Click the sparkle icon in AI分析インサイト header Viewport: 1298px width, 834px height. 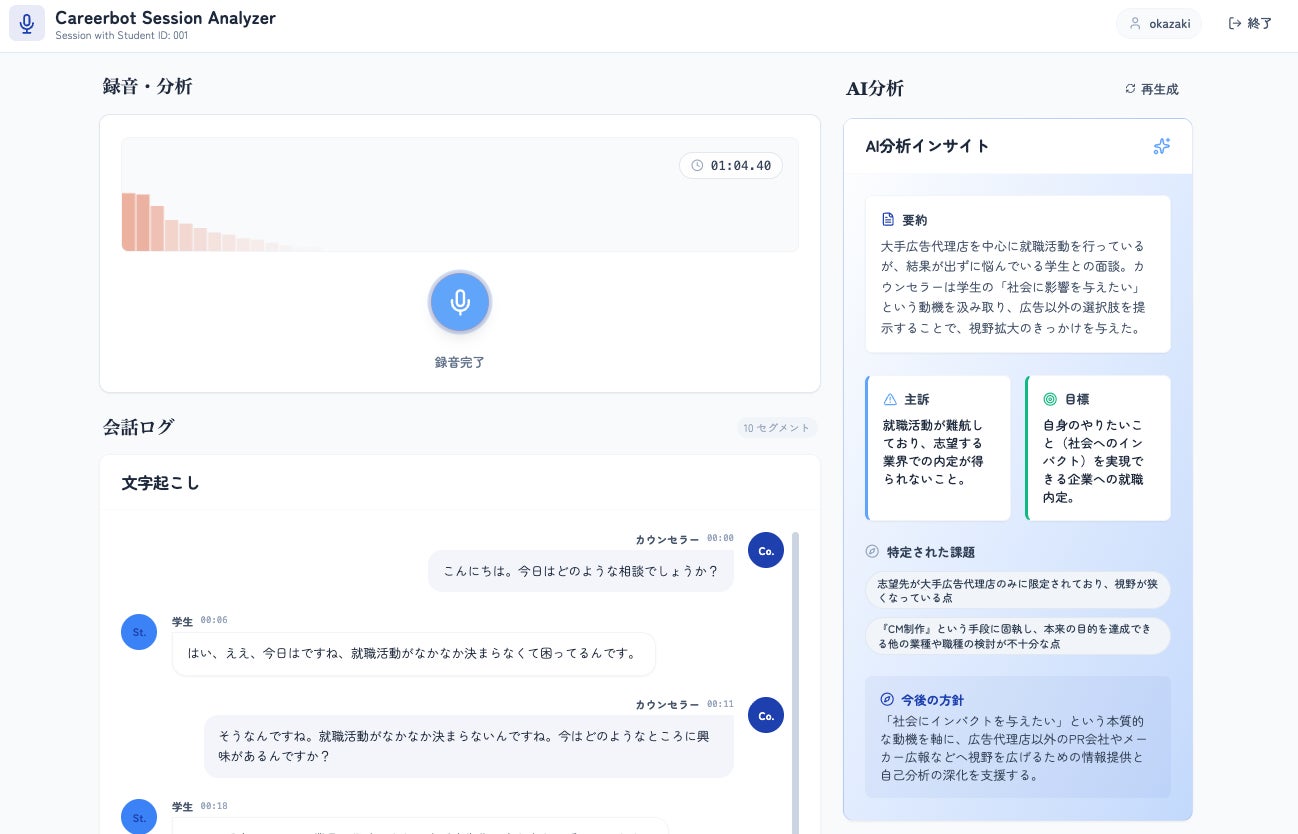pos(1161,146)
